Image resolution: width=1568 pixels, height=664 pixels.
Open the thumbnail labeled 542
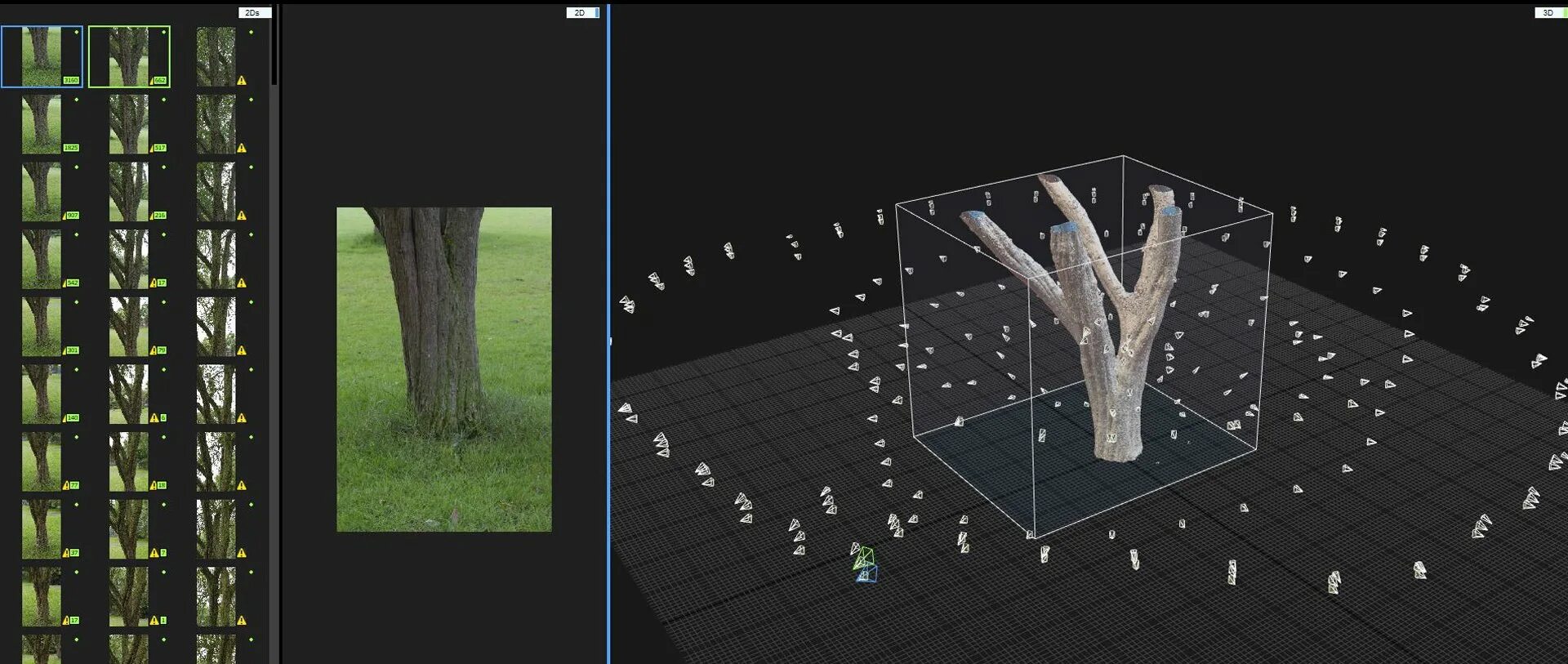[x=42, y=259]
